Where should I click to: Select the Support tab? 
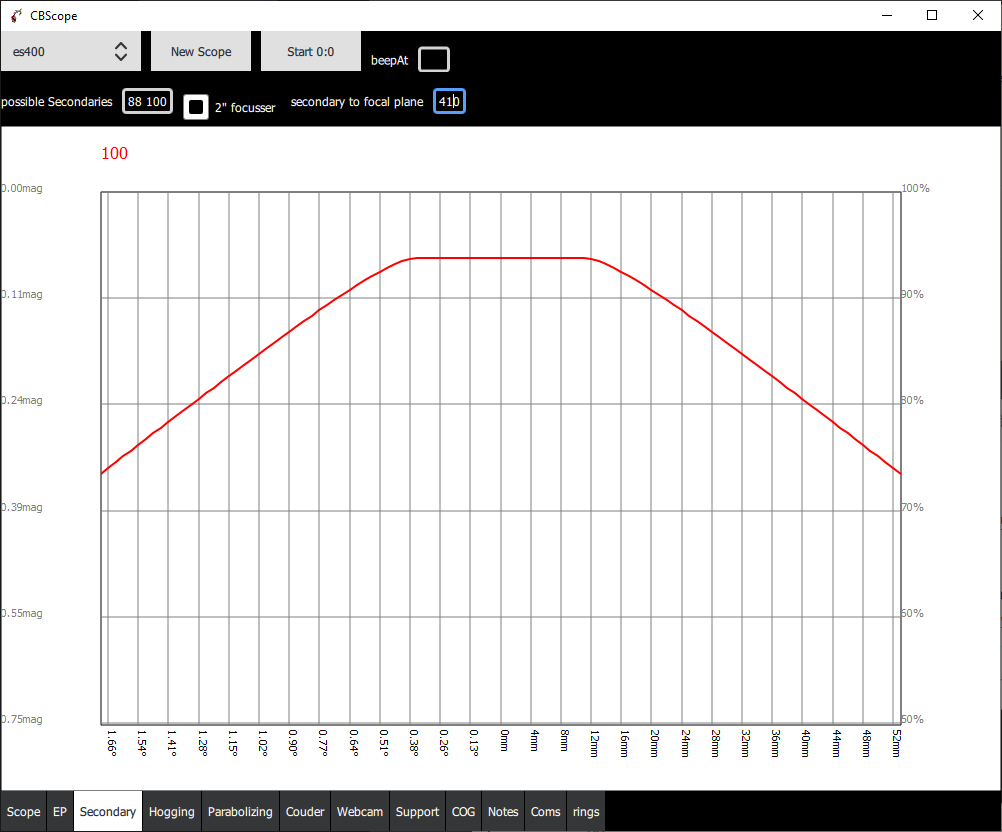coord(417,811)
